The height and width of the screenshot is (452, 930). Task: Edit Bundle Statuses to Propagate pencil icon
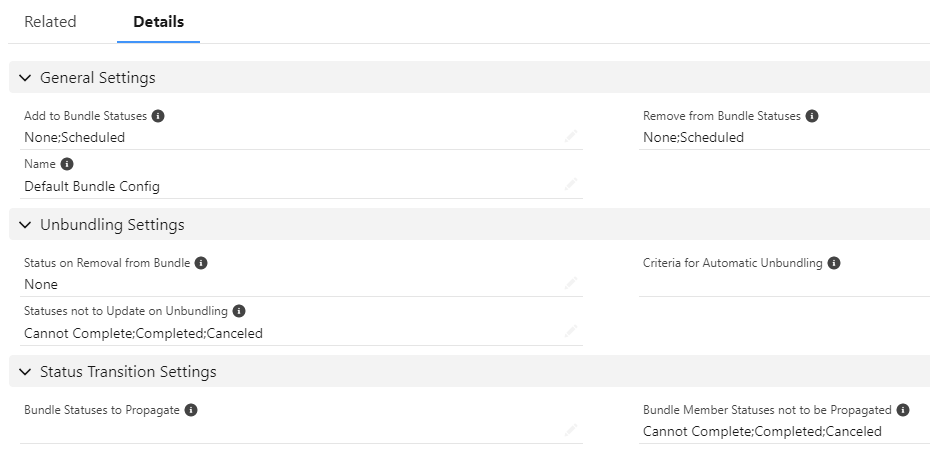coord(571,430)
